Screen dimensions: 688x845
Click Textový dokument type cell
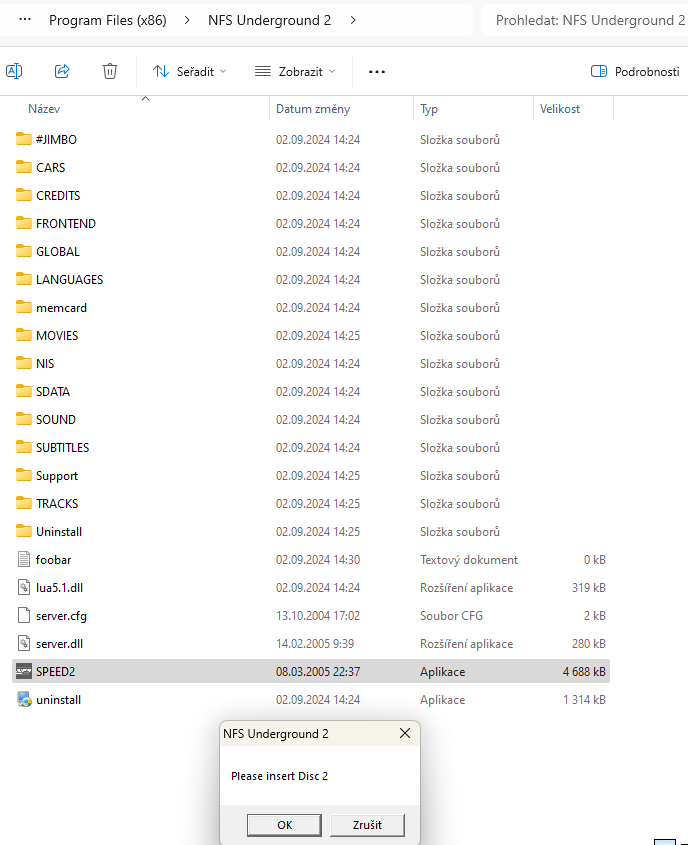coord(469,560)
